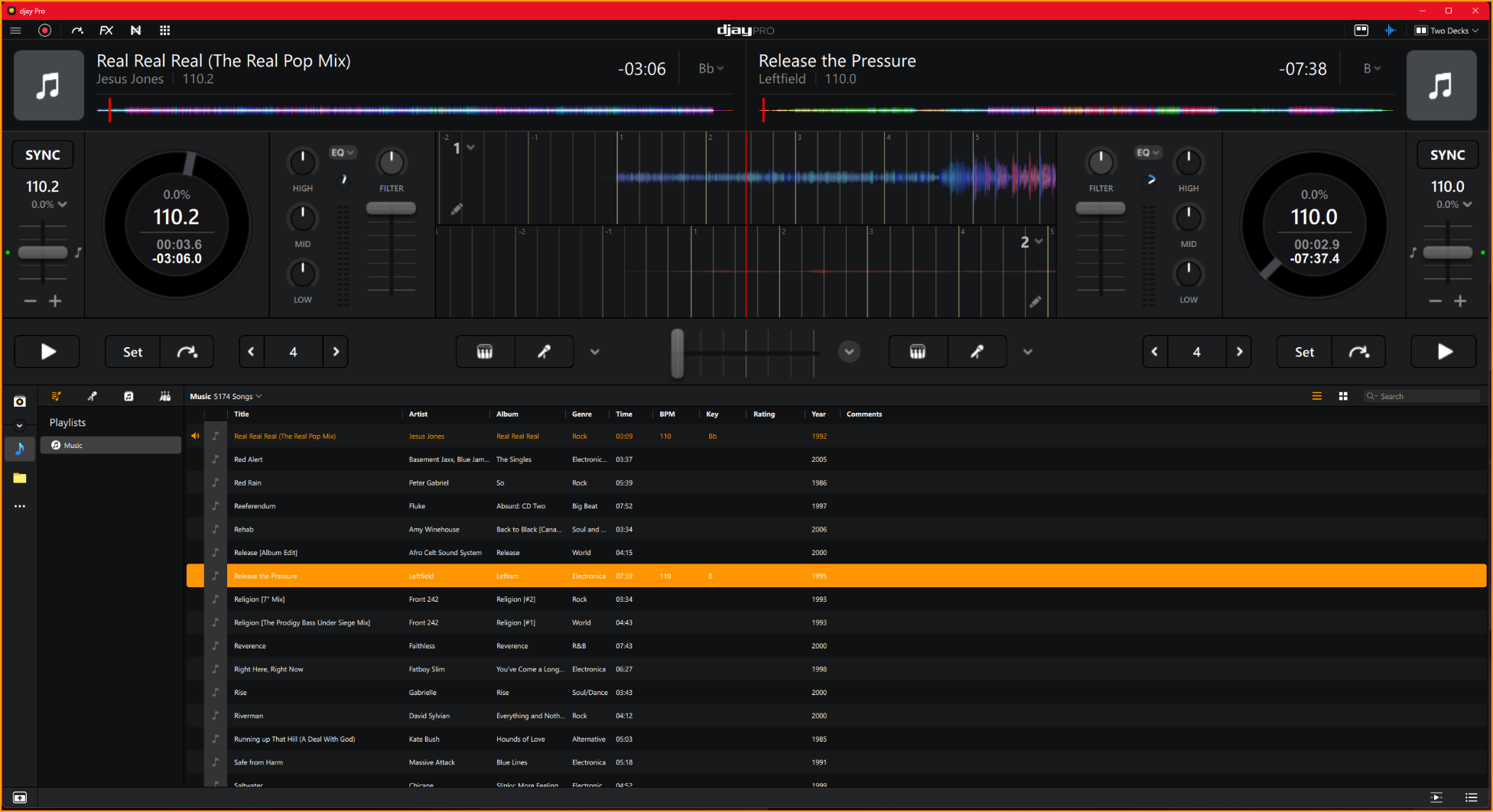
Task: Toggle deck 2 key lock note icon
Action: point(1413,252)
